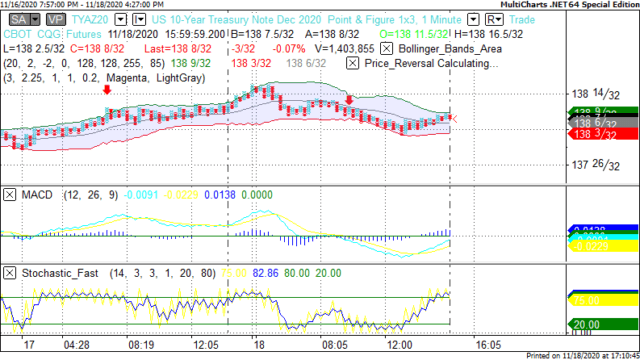Viewport: 640px width, 360px height.
Task: Click the CQG data feed label
Action: point(49,34)
